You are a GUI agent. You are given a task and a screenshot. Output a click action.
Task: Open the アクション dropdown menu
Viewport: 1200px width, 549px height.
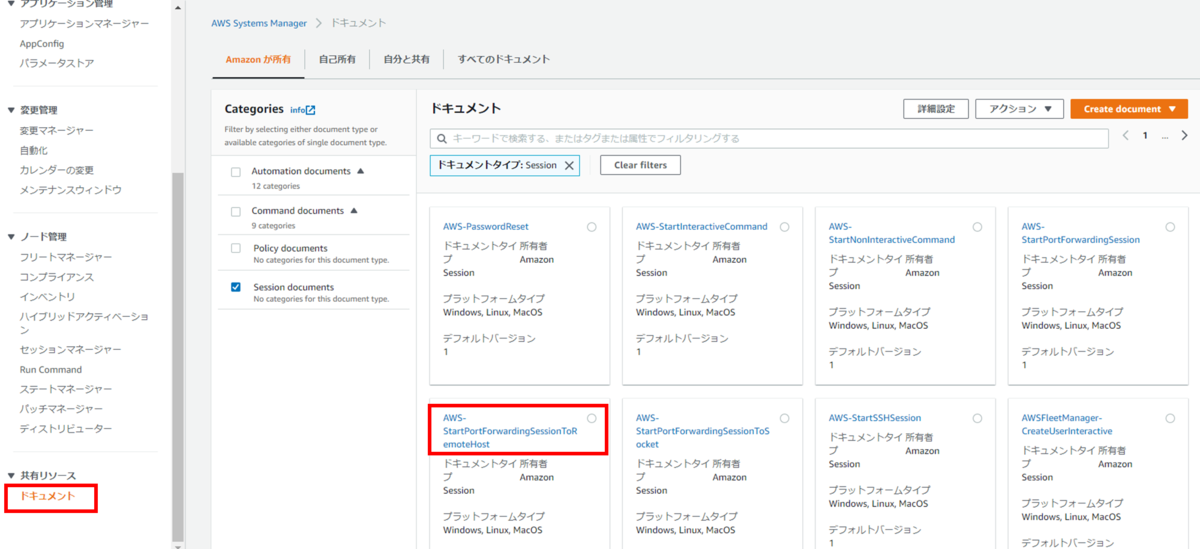point(1019,109)
